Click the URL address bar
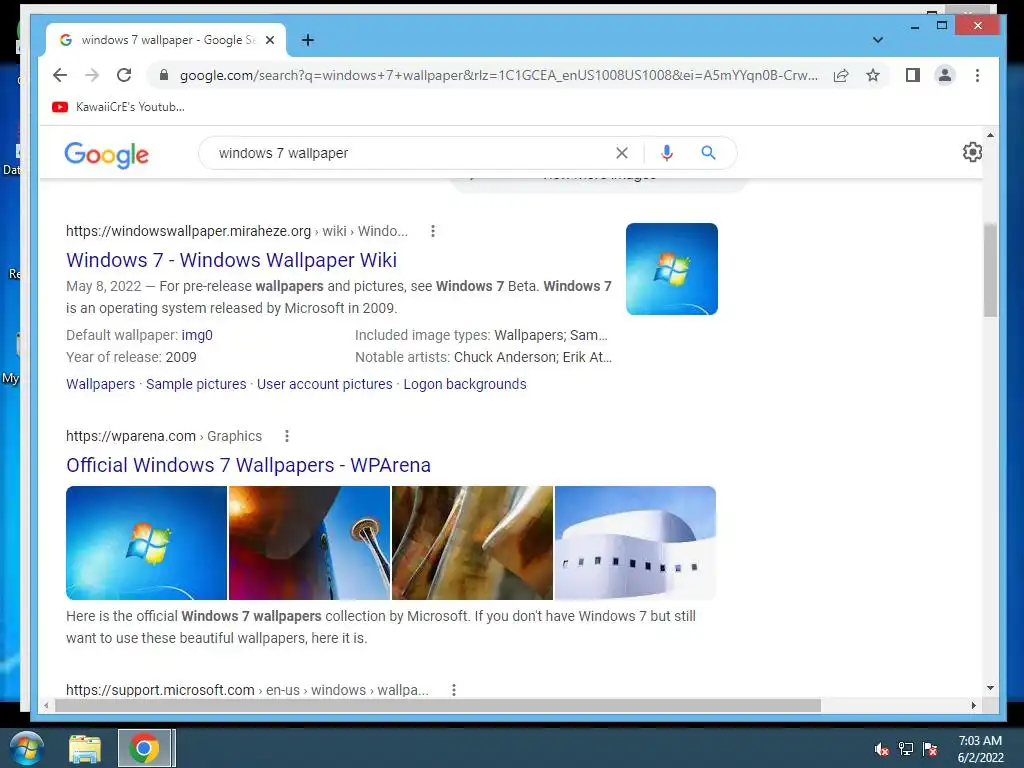The height and width of the screenshot is (768, 1024). pyautogui.click(x=498, y=75)
